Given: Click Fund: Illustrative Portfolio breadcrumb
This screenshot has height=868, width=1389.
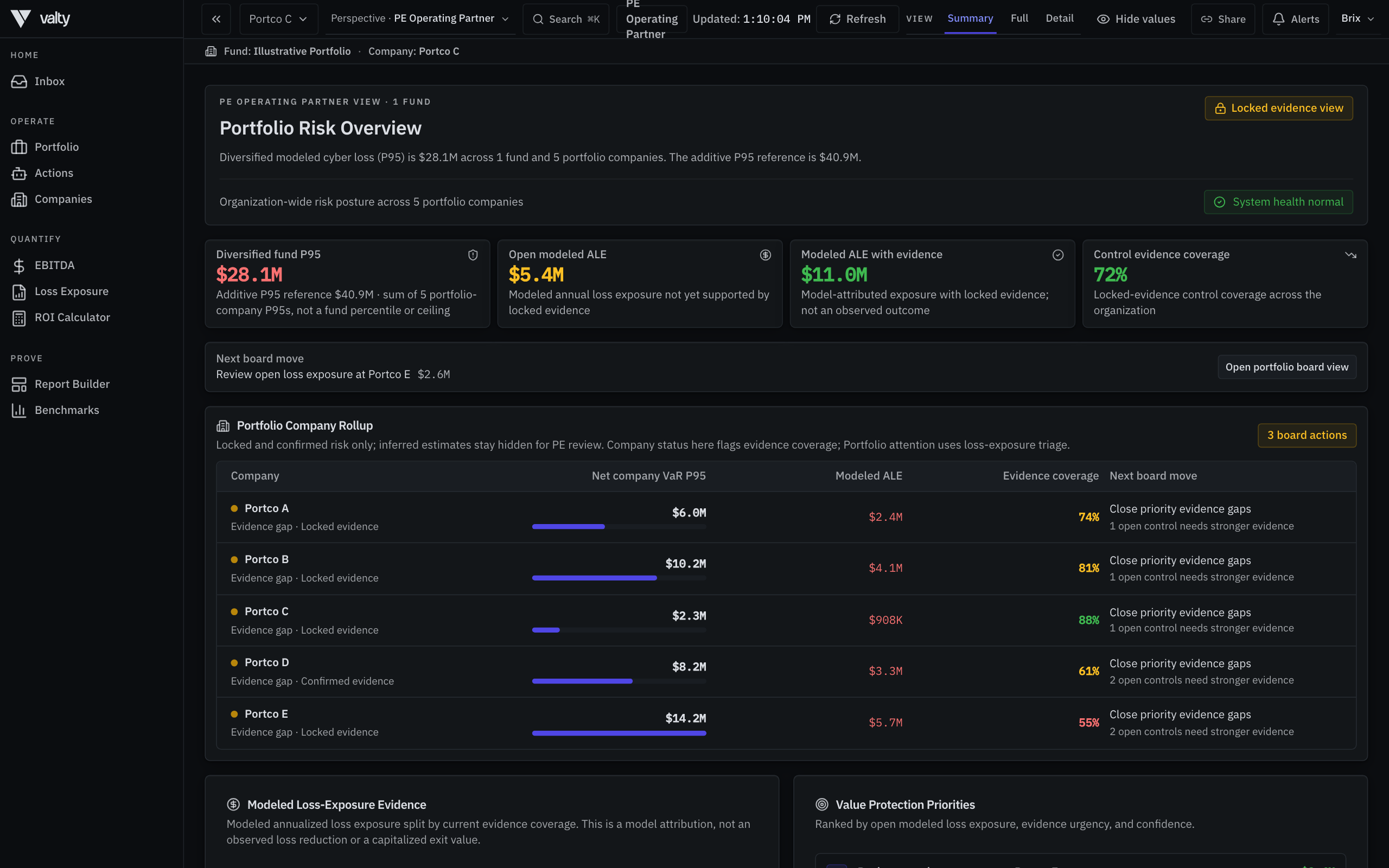Looking at the screenshot, I should coord(287,51).
